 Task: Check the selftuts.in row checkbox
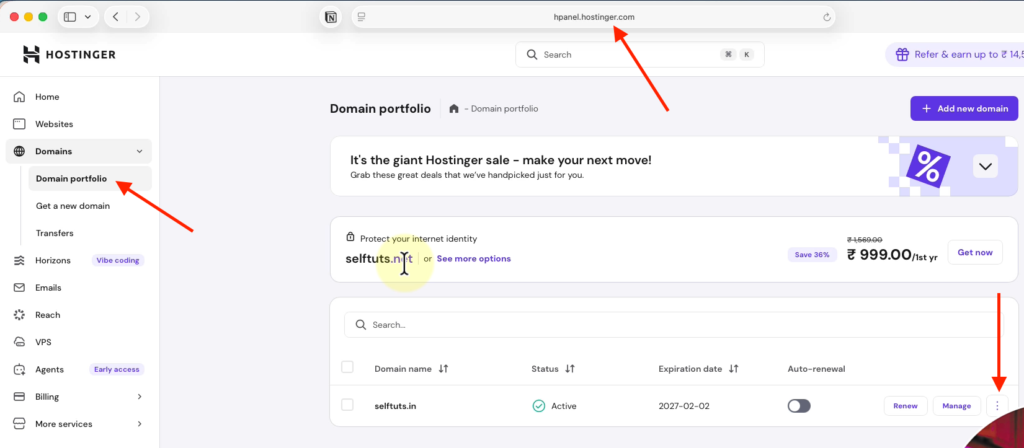click(347, 405)
